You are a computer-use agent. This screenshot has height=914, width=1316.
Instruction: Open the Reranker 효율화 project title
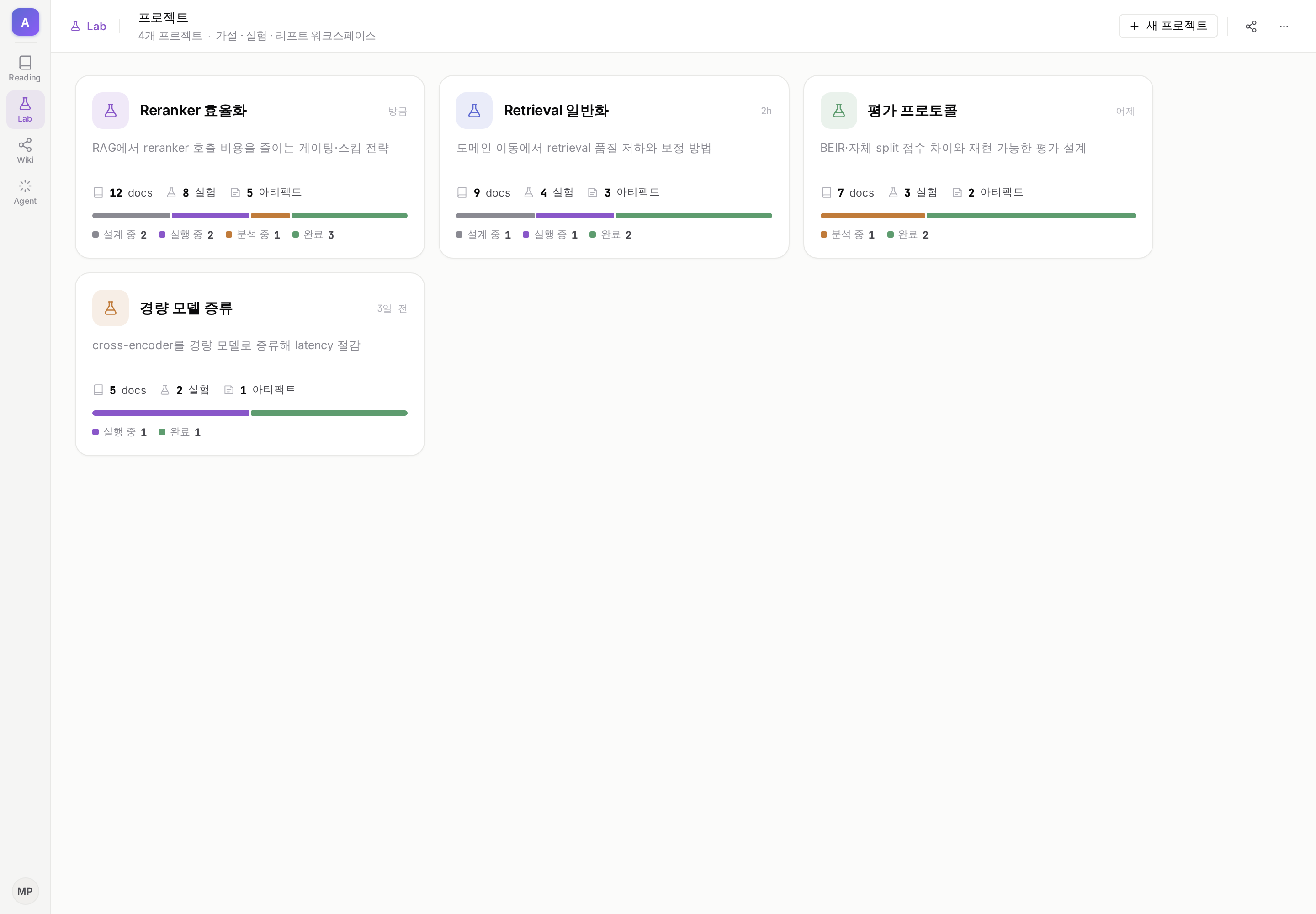click(x=193, y=111)
